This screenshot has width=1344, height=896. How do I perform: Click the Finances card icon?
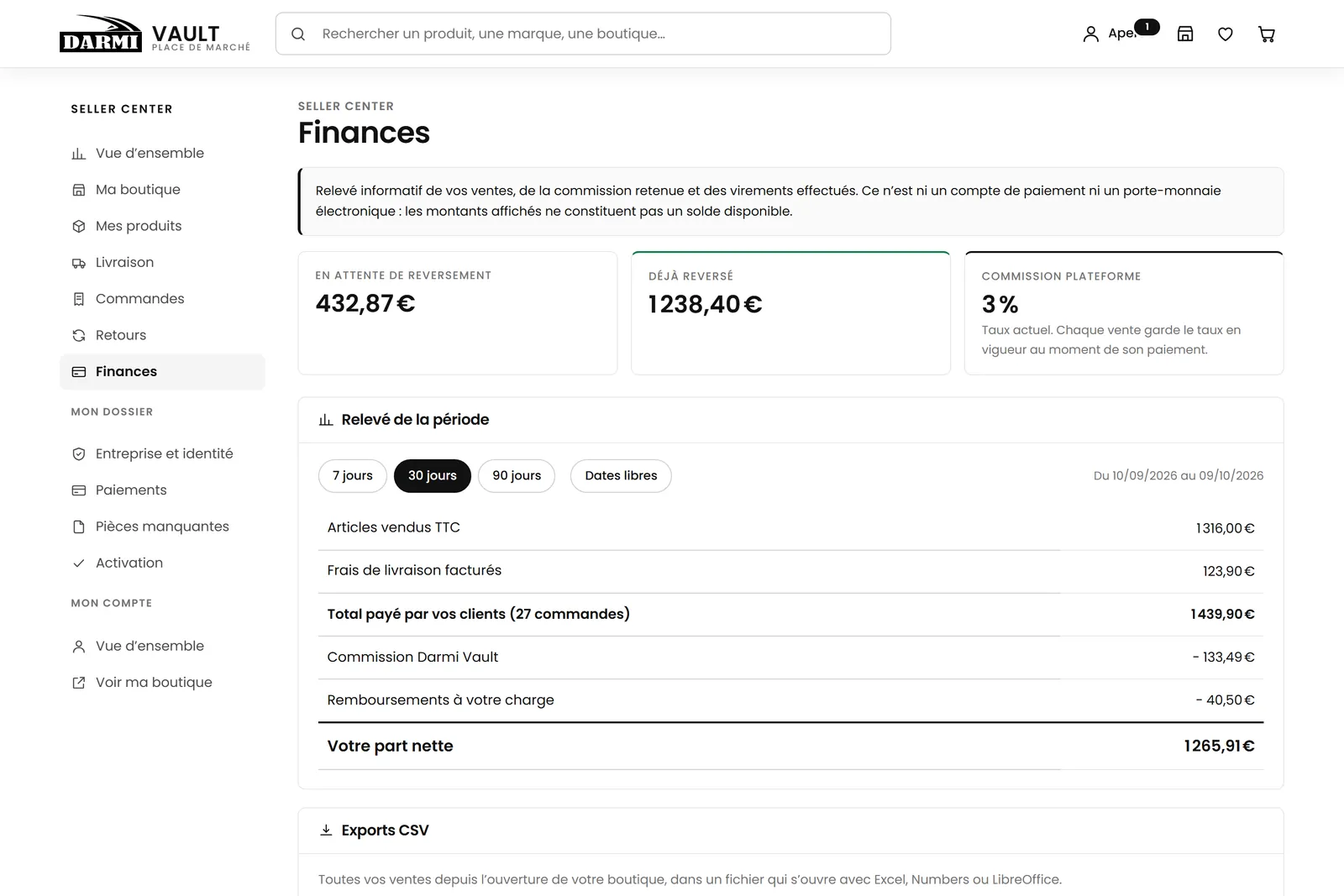(x=79, y=372)
